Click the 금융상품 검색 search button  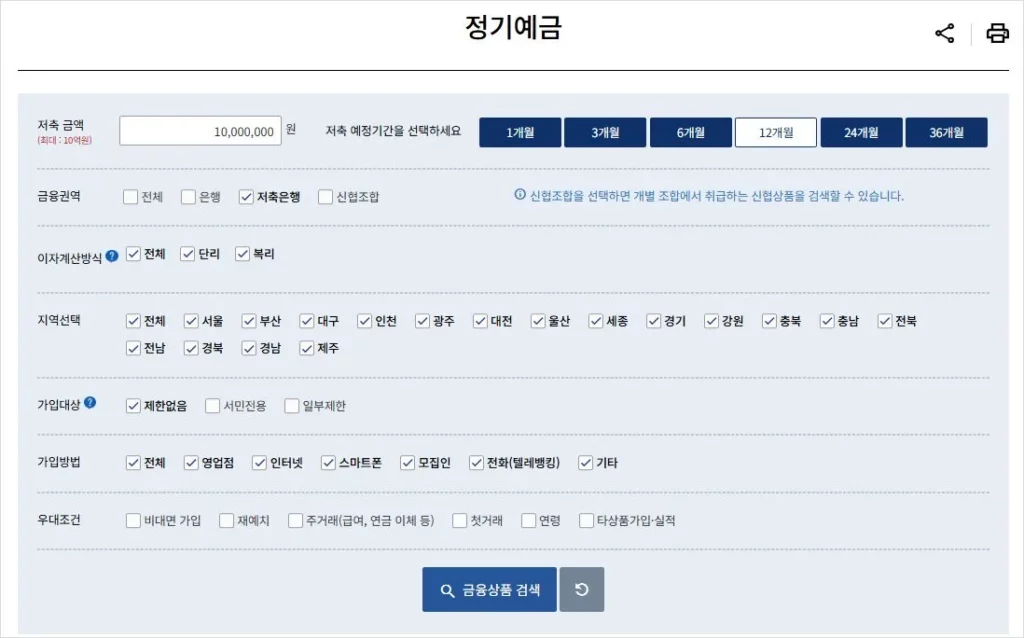tap(488, 589)
